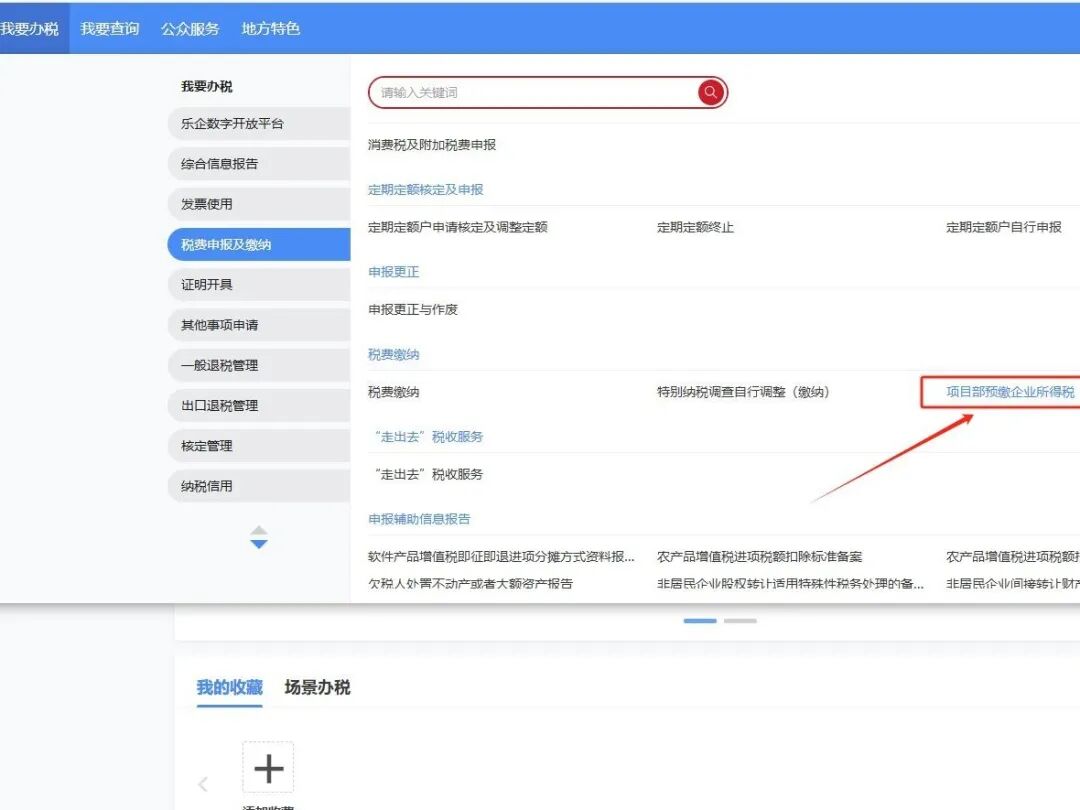The height and width of the screenshot is (810, 1080).
Task: Select 一般退税管理 in sidebar
Action: (x=259, y=365)
